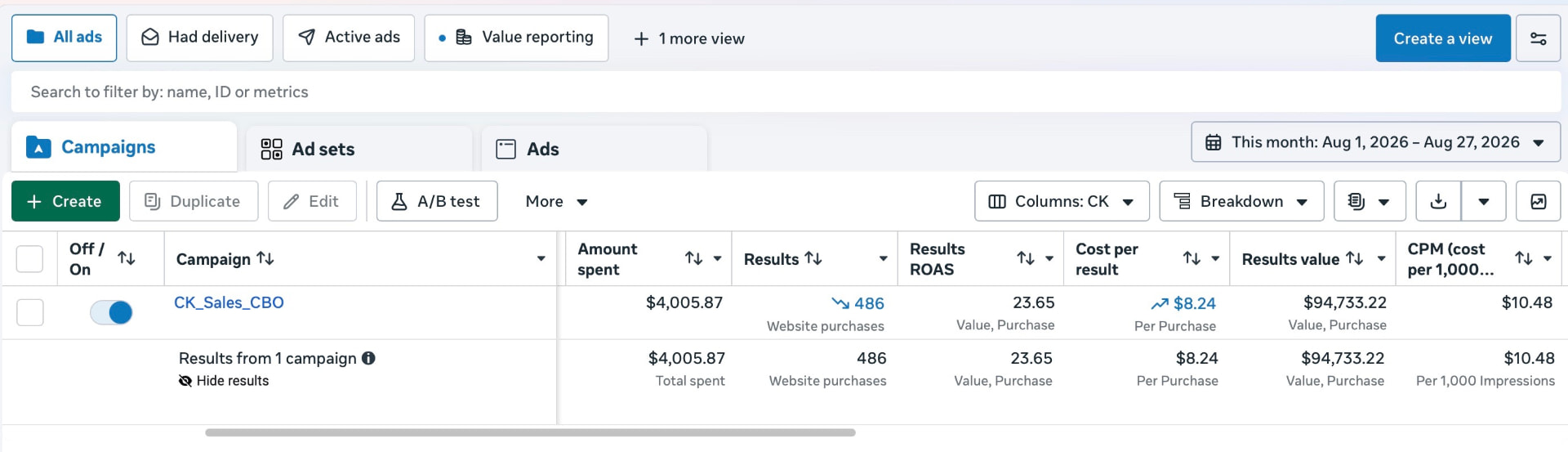Click the $94,733.22 results value cell
1568x452 pixels.
(1345, 302)
